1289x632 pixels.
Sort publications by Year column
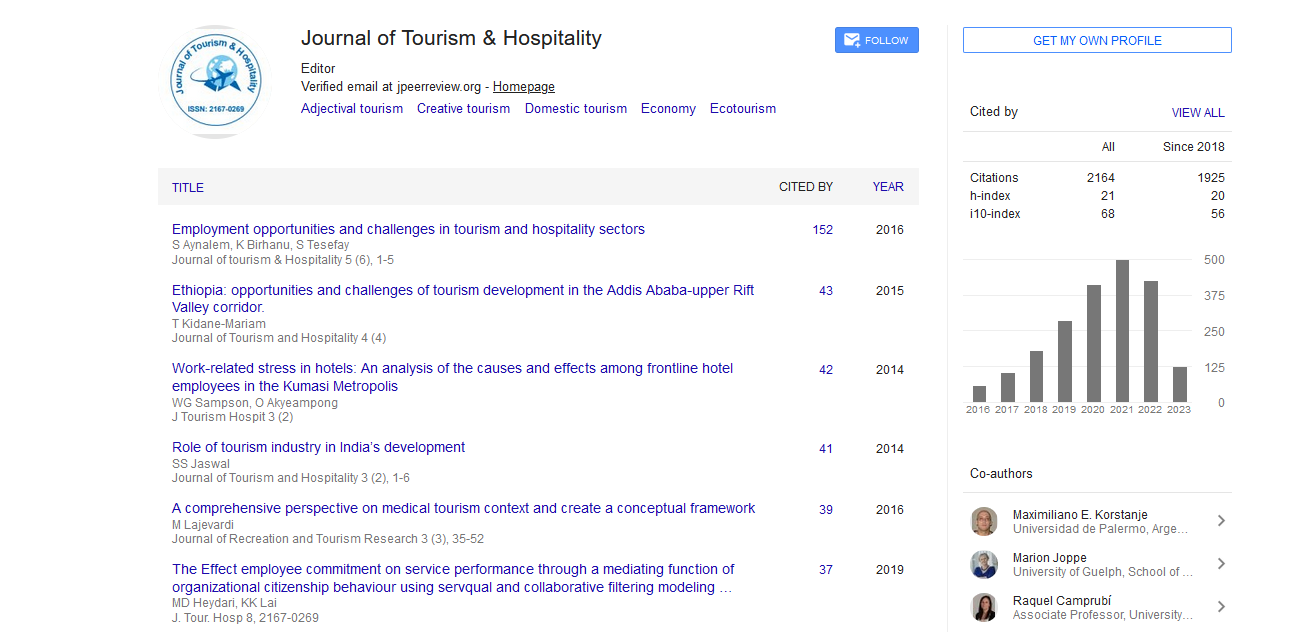click(887, 187)
